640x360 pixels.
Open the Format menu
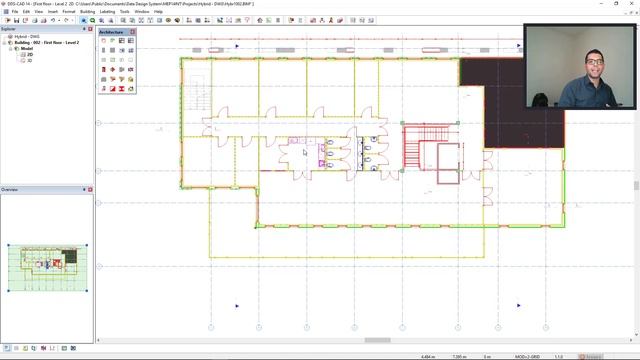[69, 11]
